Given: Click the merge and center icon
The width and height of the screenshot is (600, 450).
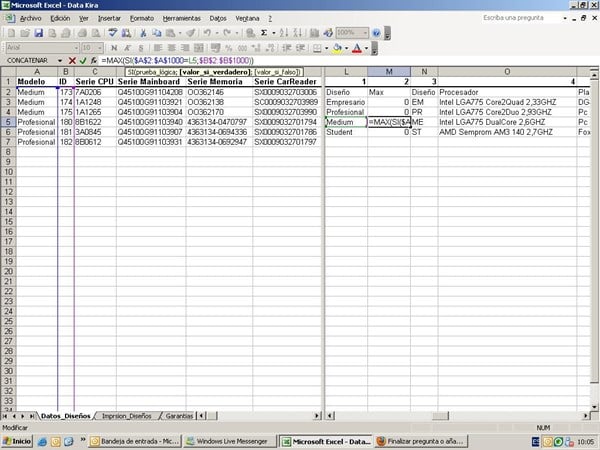Looking at the screenshot, I should 199,47.
